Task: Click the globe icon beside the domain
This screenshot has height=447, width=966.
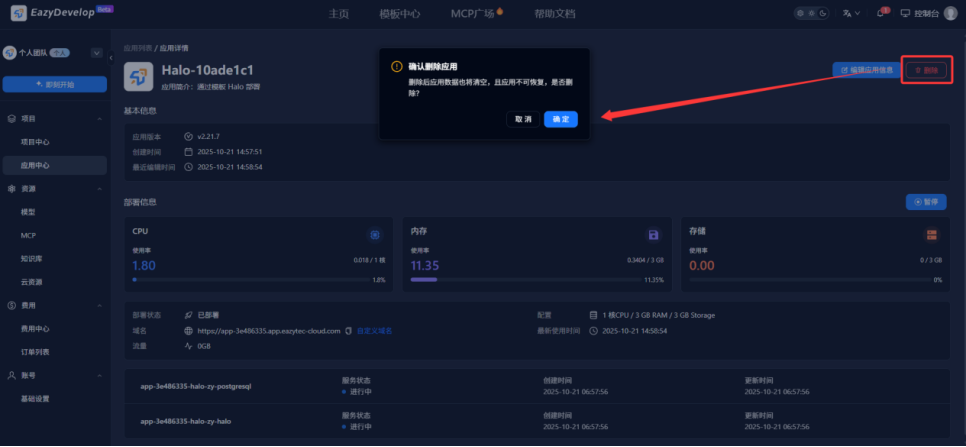Action: coord(189,331)
